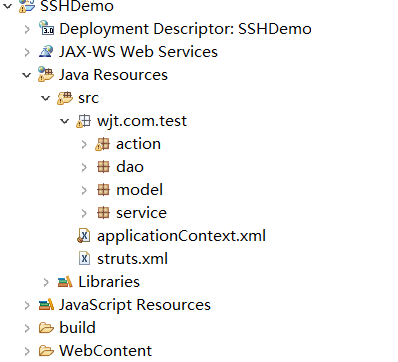
Task: Select the SSHDemo project label
Action: click(77, 6)
